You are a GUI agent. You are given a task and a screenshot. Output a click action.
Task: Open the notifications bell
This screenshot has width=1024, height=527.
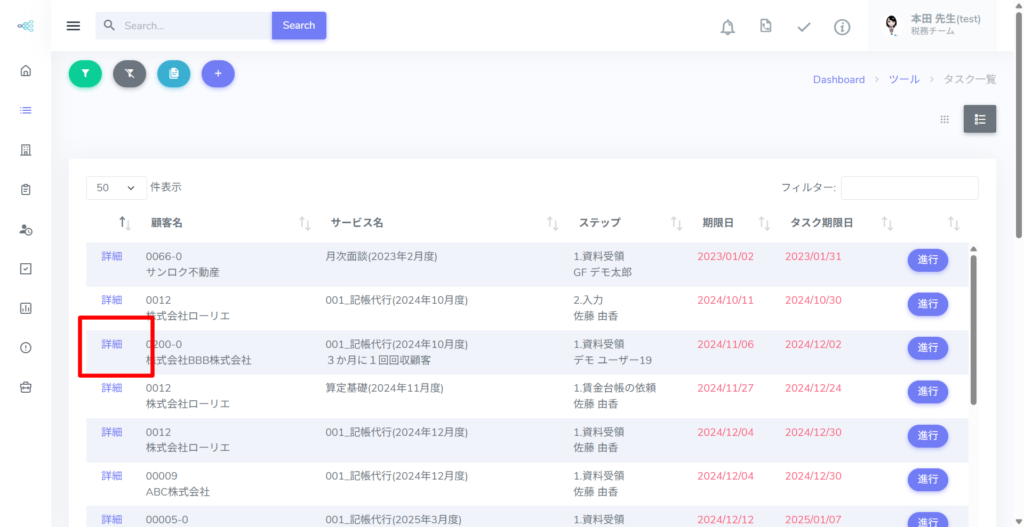(727, 26)
